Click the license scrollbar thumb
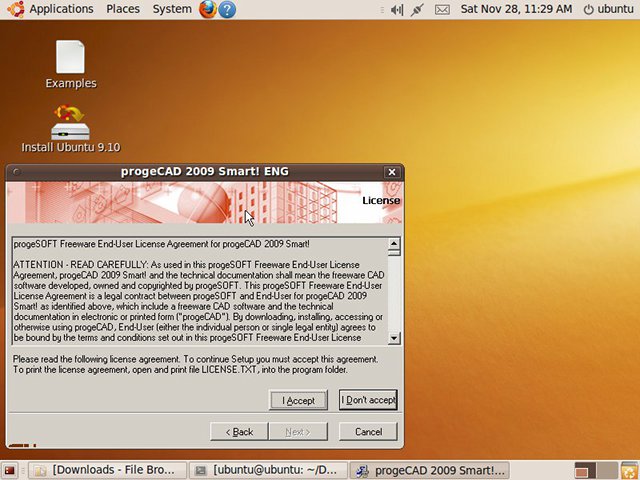 [394, 253]
